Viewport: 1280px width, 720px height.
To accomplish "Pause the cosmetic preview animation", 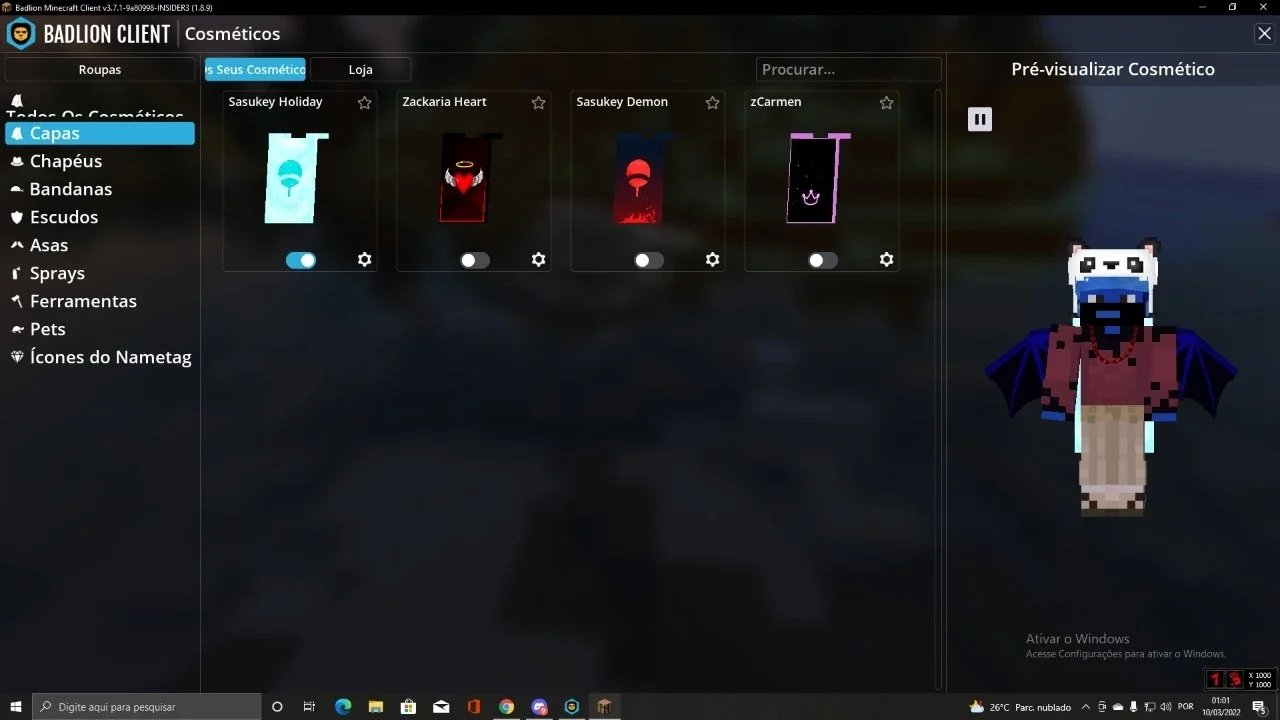I will 980,120.
